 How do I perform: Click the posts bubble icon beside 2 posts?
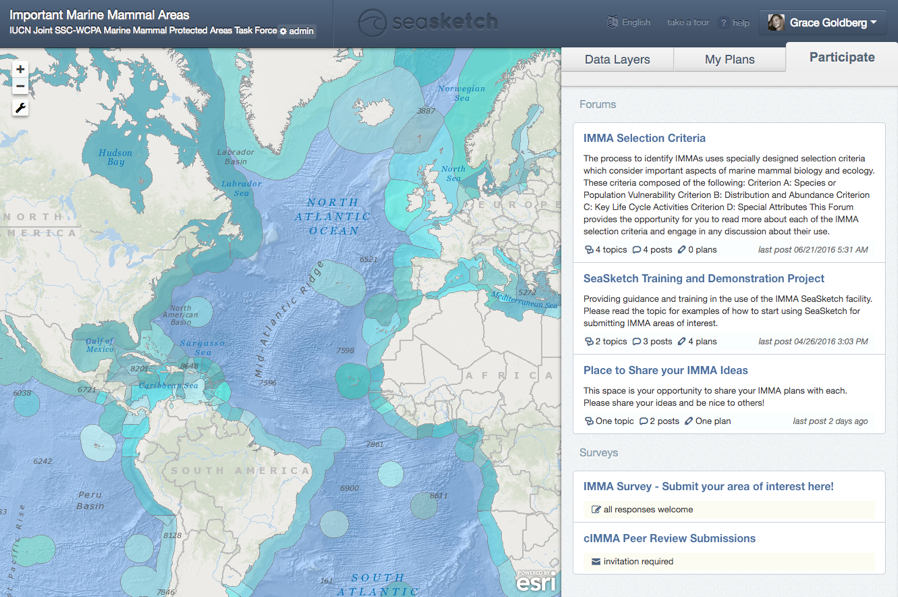point(643,421)
